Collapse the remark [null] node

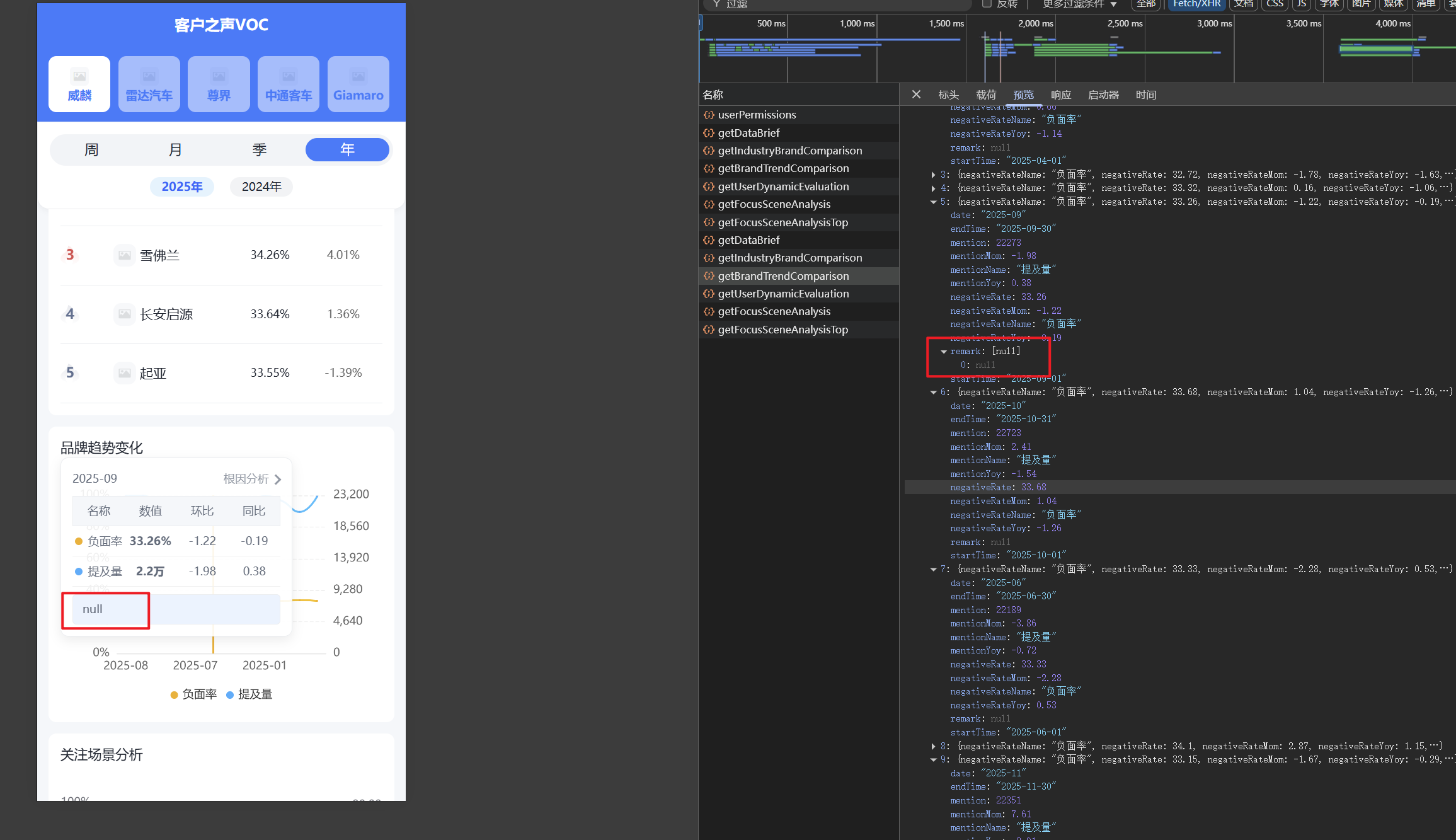(943, 352)
